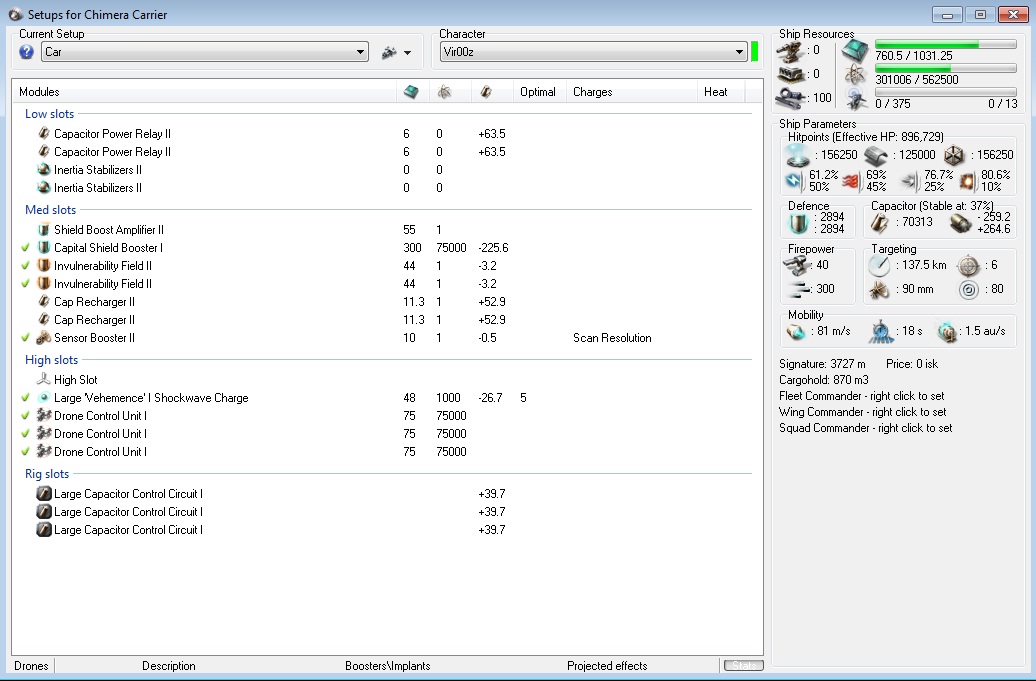1036x681 pixels.
Task: Click Fleet Commander right click to set
Action: 862,396
